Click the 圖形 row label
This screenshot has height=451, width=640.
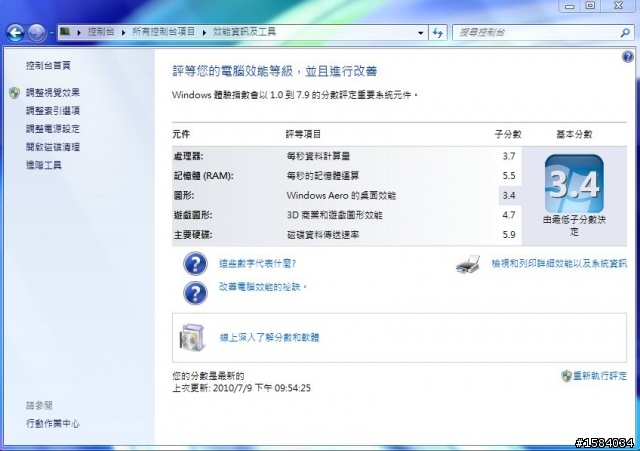(184, 196)
